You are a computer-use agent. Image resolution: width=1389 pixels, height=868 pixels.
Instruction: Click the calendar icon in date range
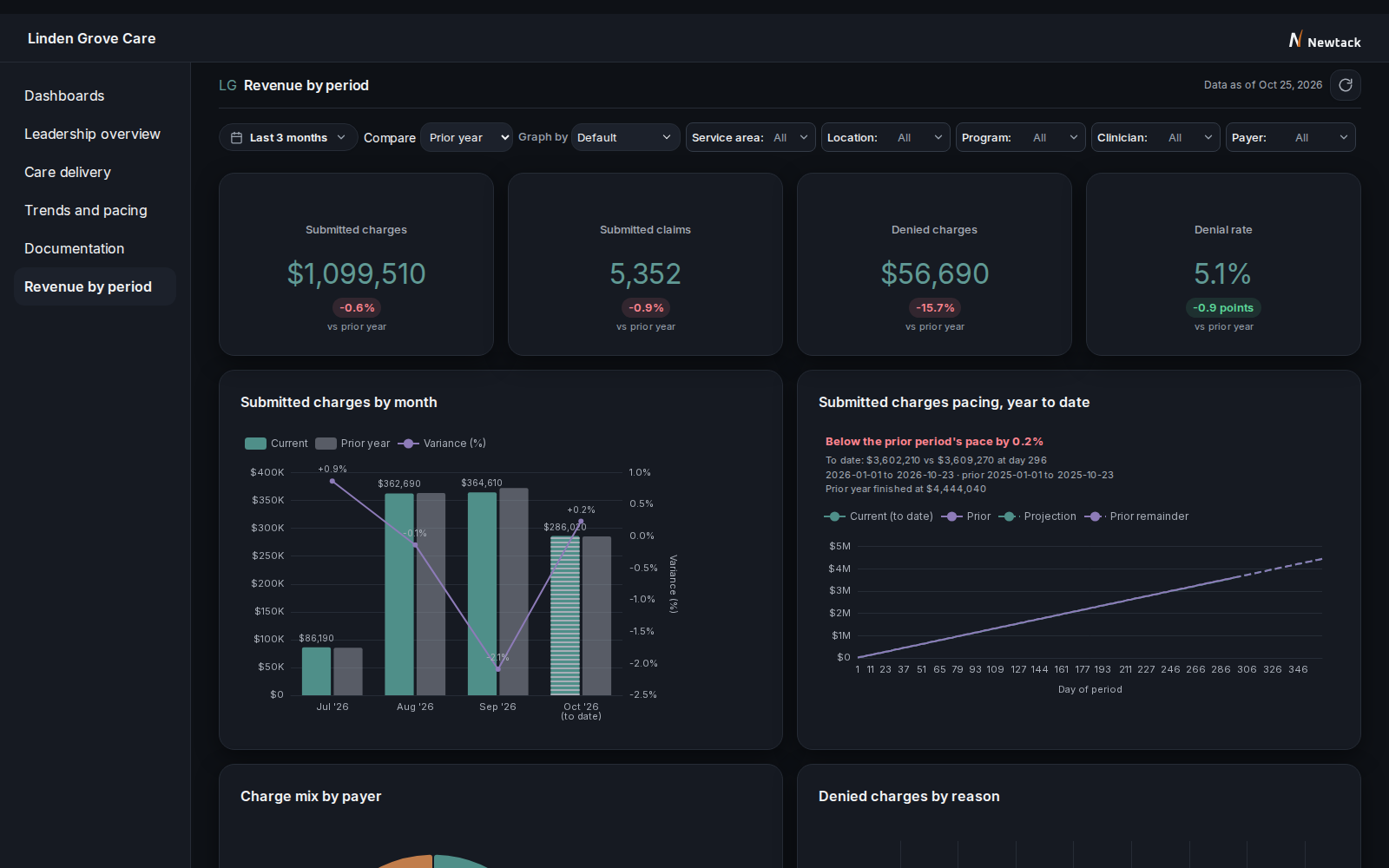pyautogui.click(x=236, y=137)
